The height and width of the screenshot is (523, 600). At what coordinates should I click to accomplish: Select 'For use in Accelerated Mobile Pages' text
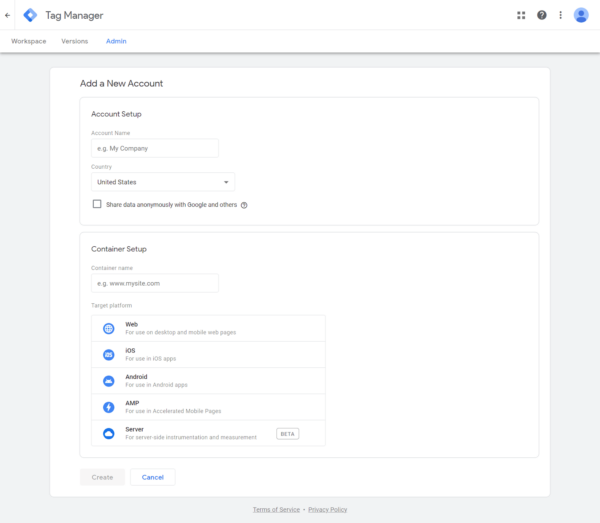[173, 411]
